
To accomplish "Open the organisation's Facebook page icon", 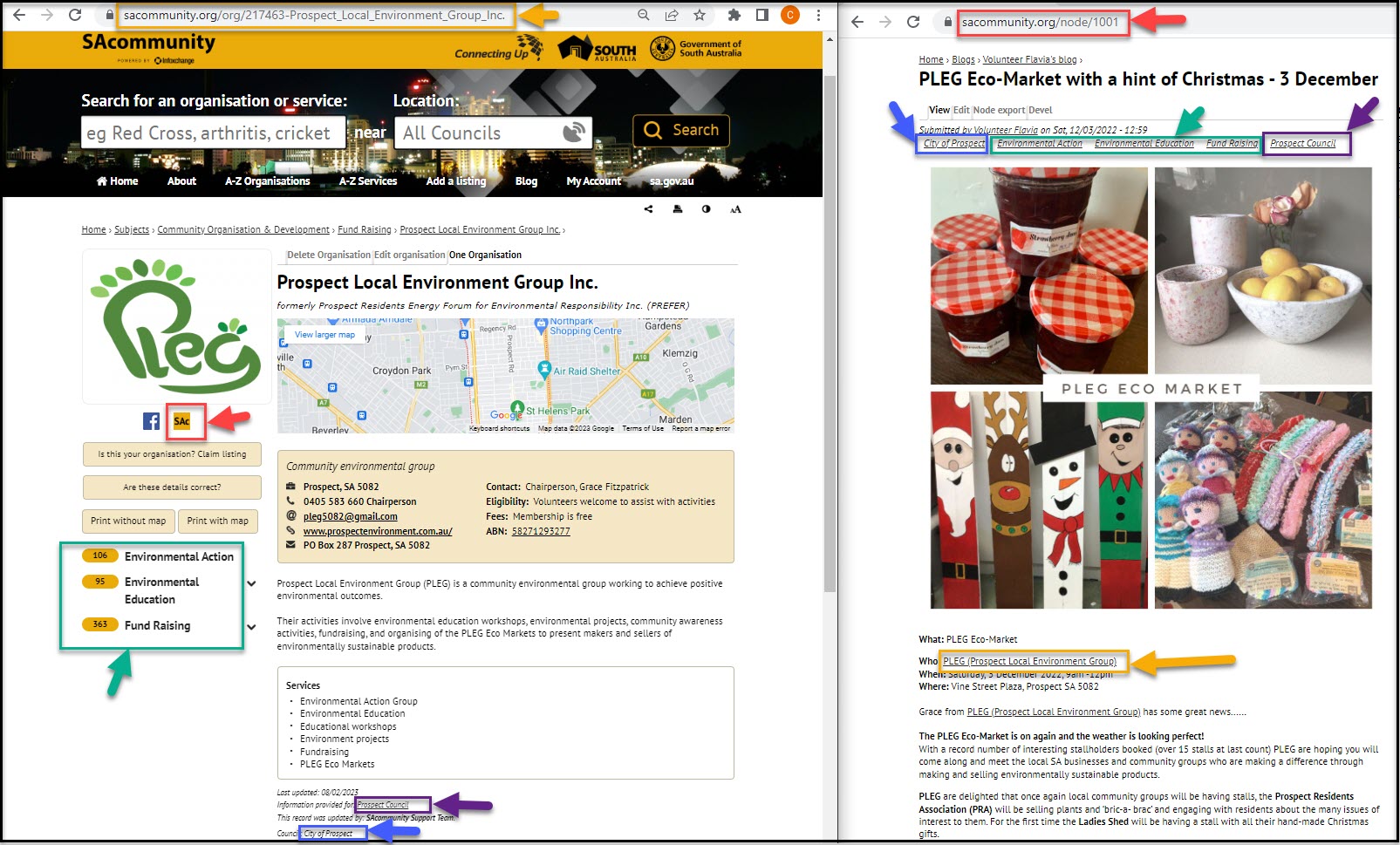I will (x=152, y=421).
